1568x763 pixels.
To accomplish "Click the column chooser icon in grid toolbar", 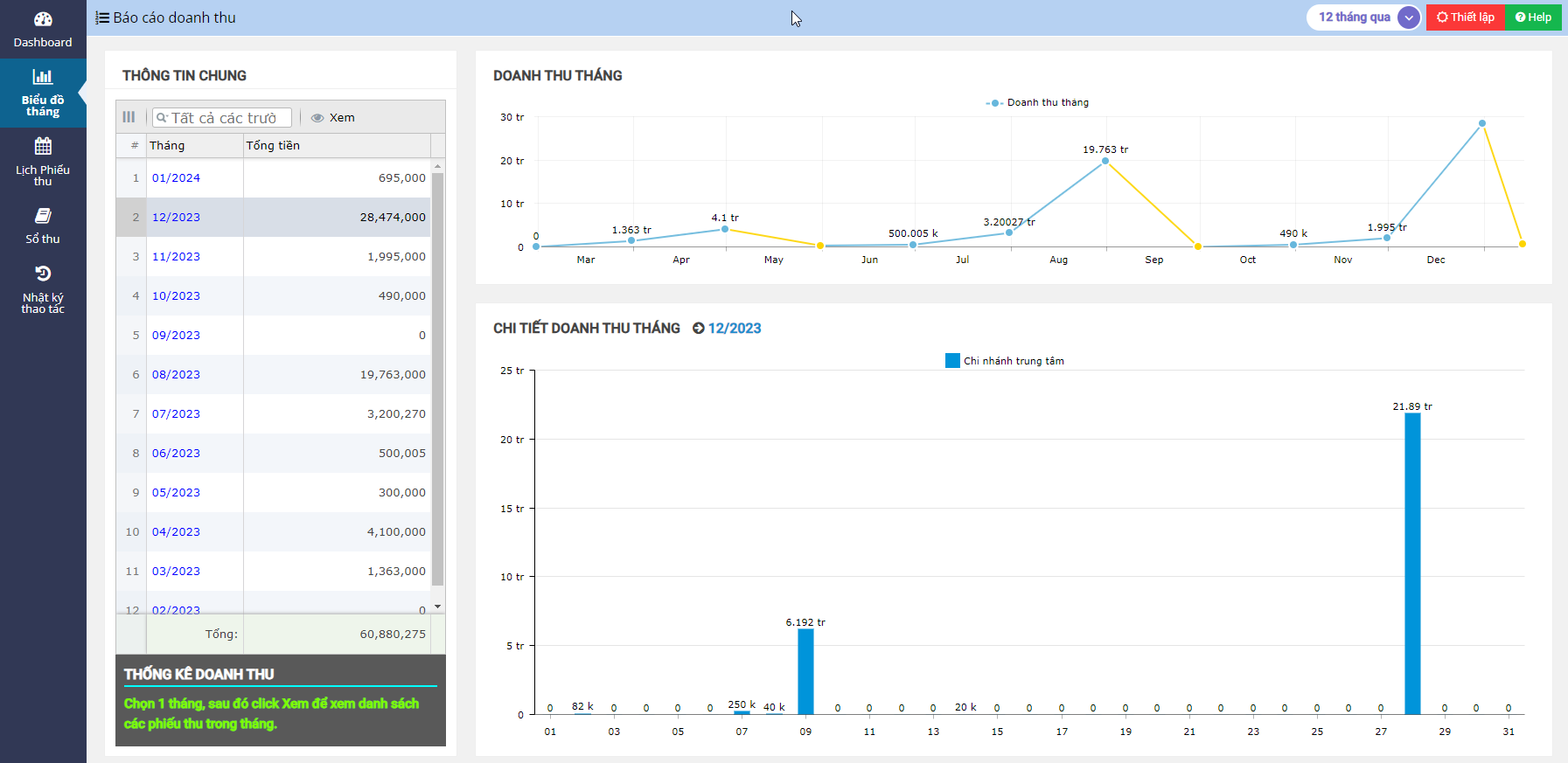I will tap(129, 117).
